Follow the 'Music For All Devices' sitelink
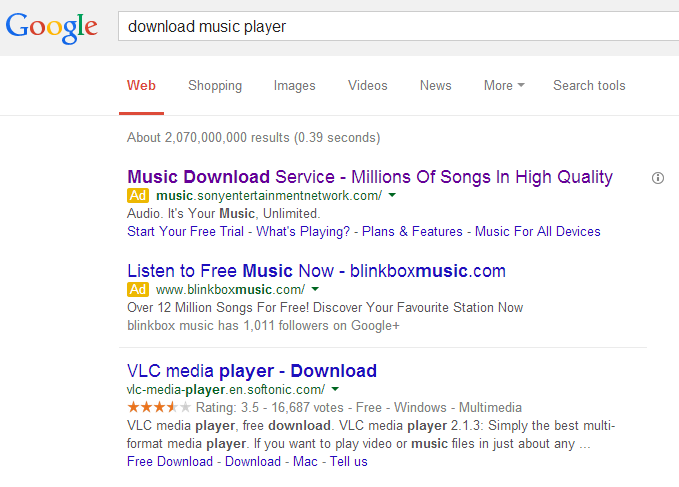Viewport: 679px width, 487px height. (537, 232)
